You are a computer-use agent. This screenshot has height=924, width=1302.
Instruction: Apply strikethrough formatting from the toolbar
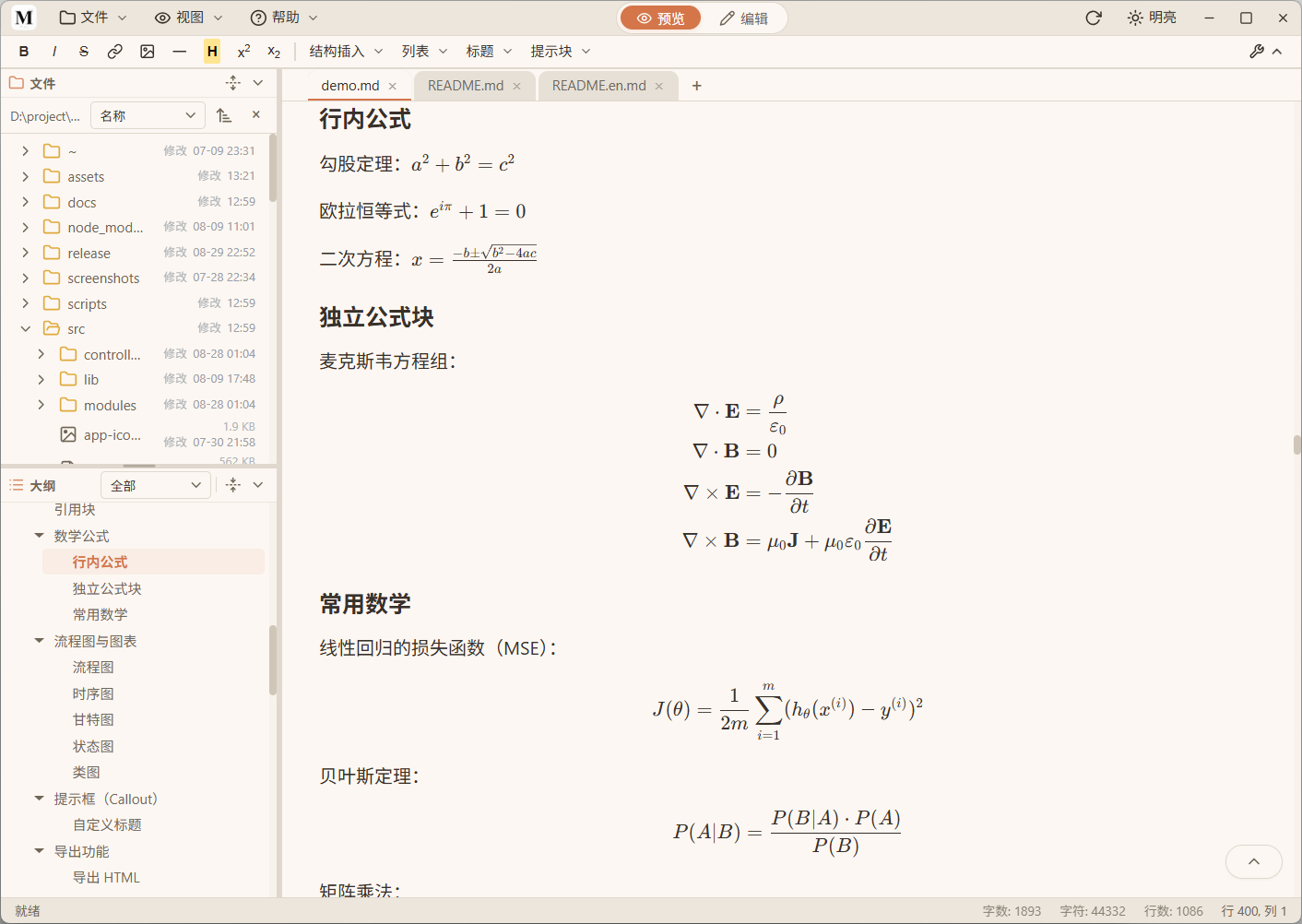coord(84,52)
